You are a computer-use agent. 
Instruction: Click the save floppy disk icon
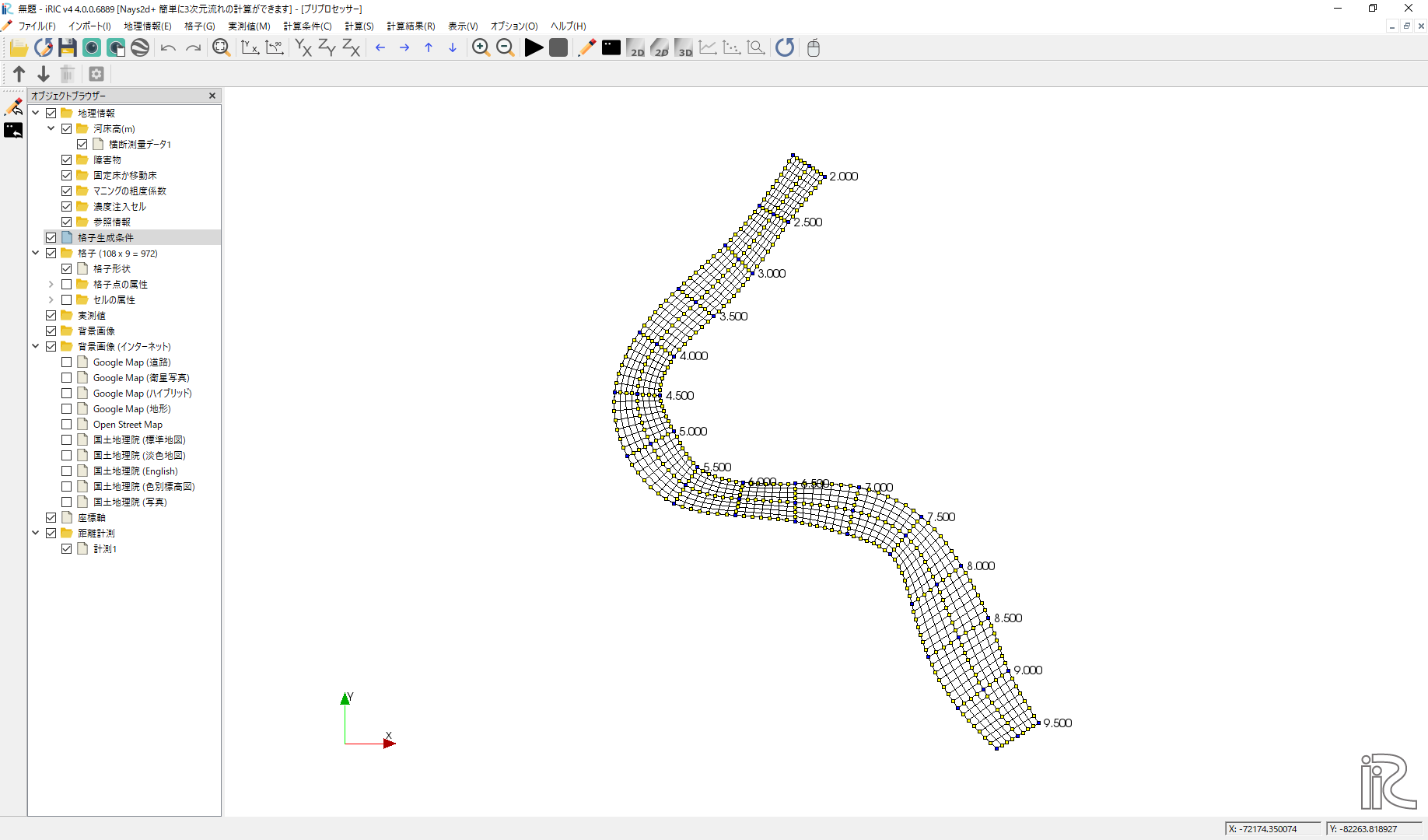[68, 48]
